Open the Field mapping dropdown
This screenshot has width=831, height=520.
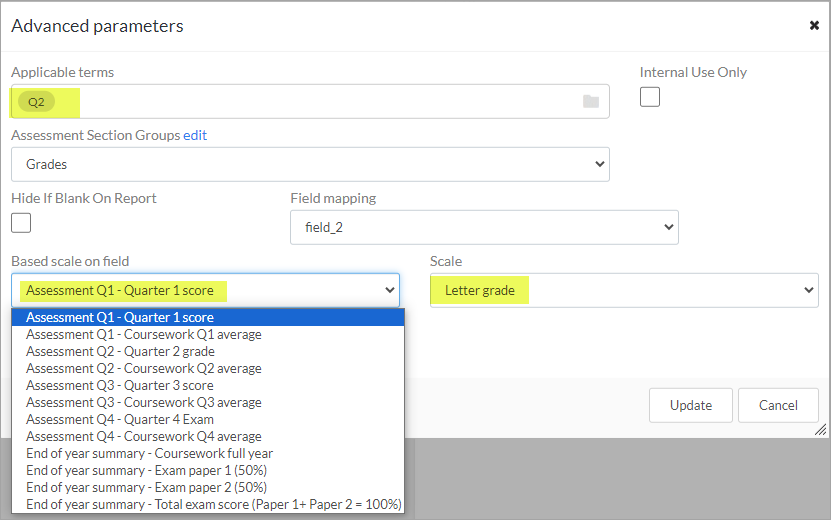point(484,227)
